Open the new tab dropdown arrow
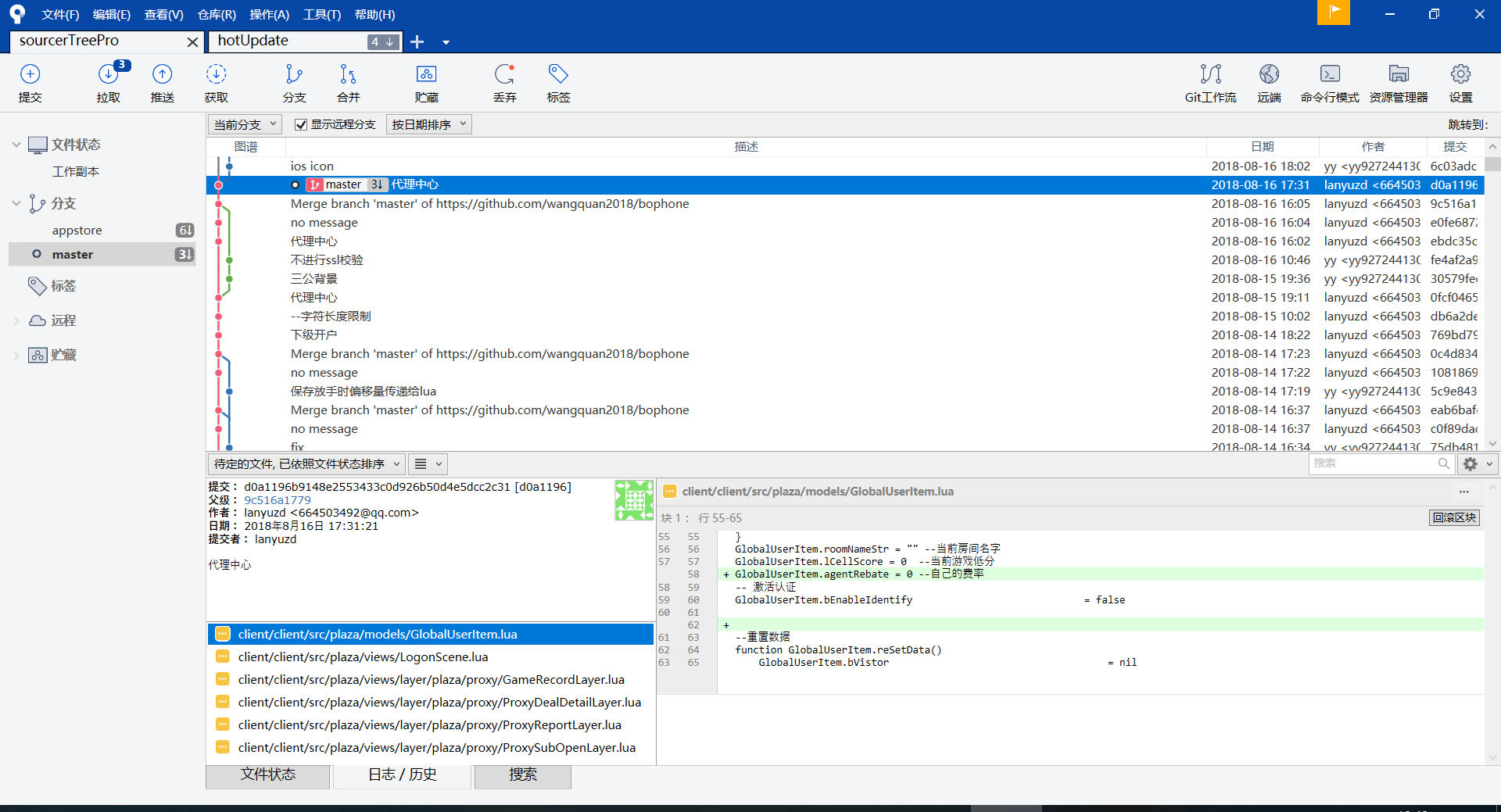 pos(446,42)
